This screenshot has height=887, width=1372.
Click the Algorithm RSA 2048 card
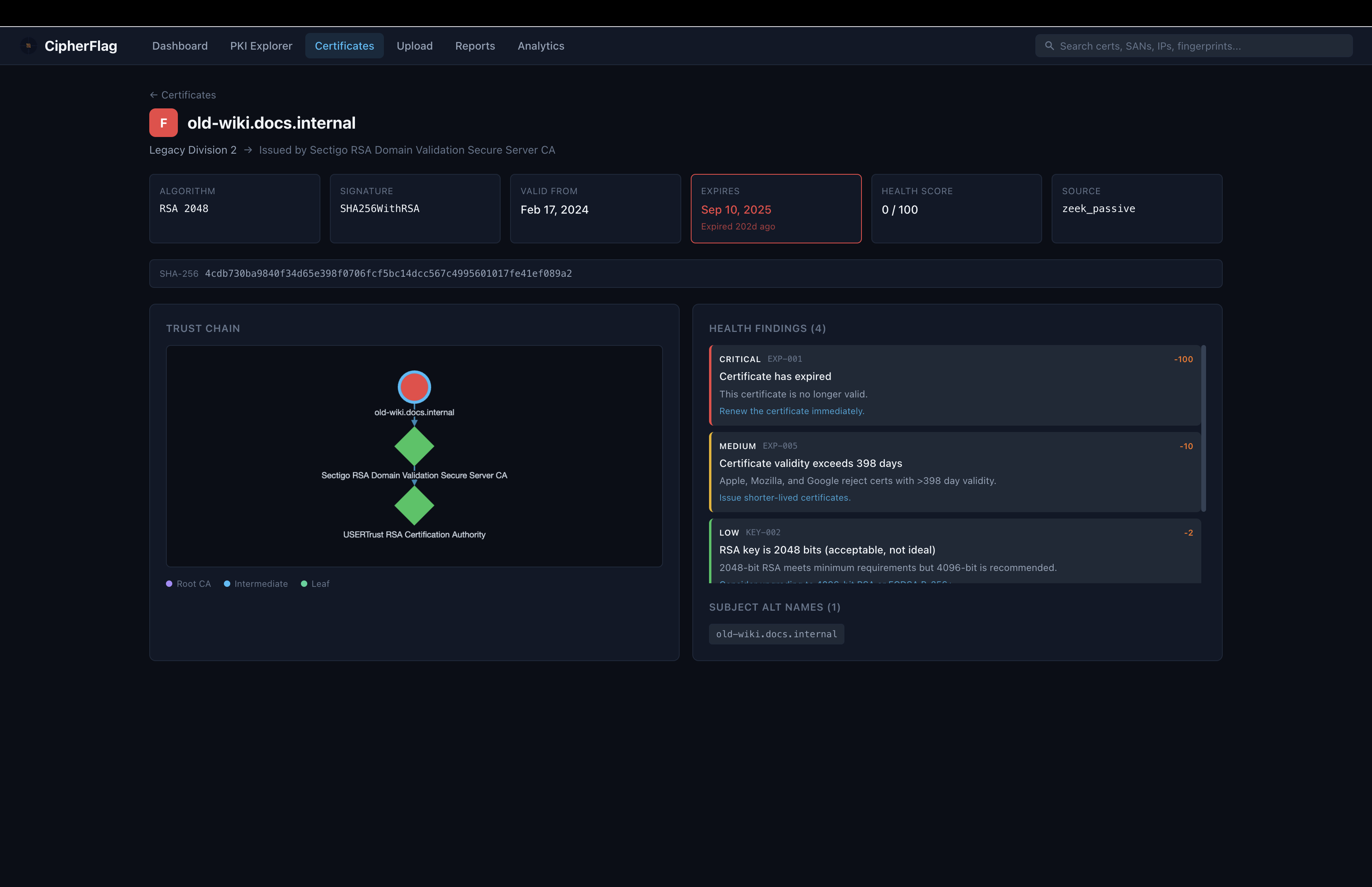[235, 208]
